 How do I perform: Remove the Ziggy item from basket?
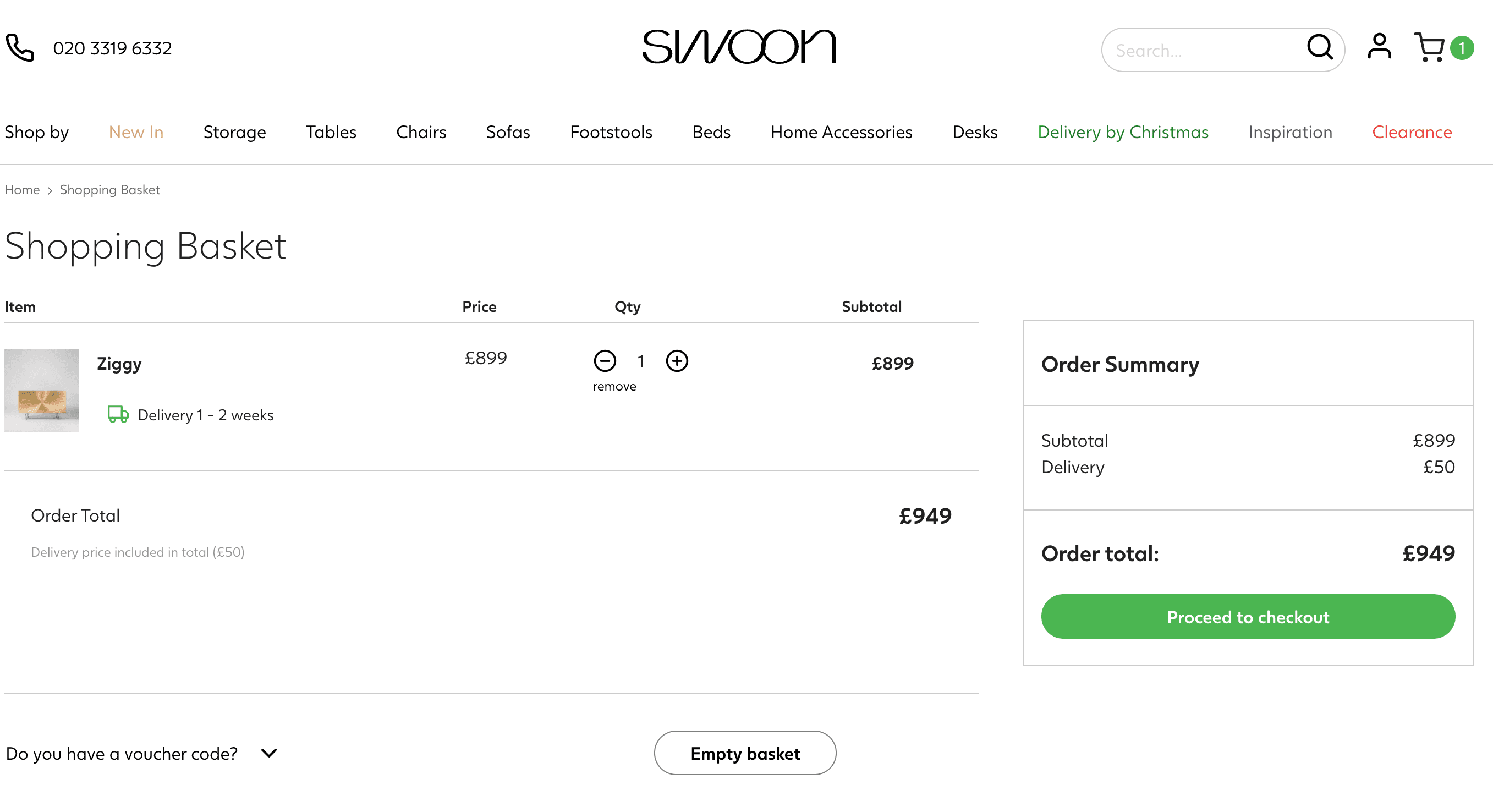point(614,387)
